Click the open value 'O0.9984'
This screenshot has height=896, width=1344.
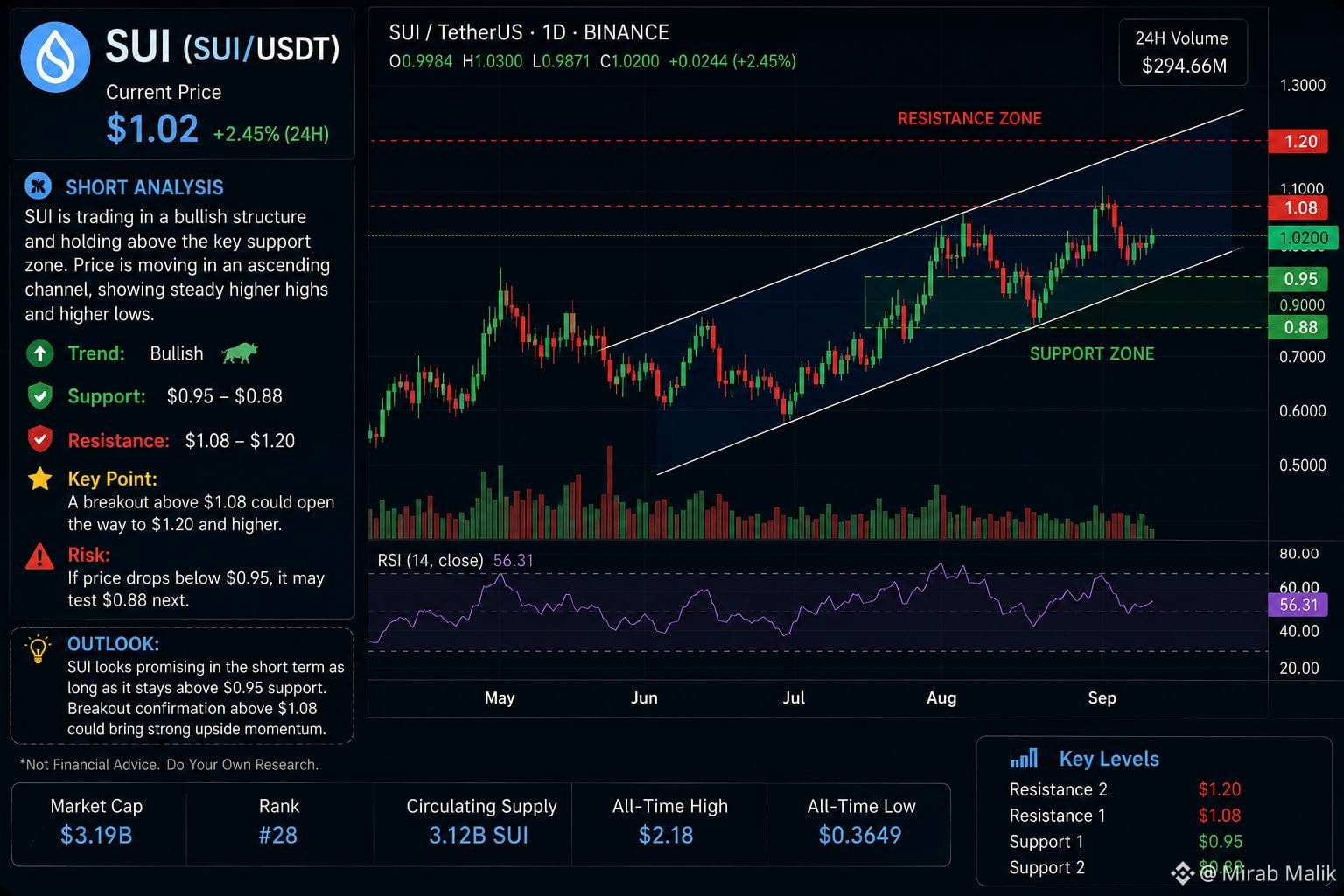coord(421,61)
